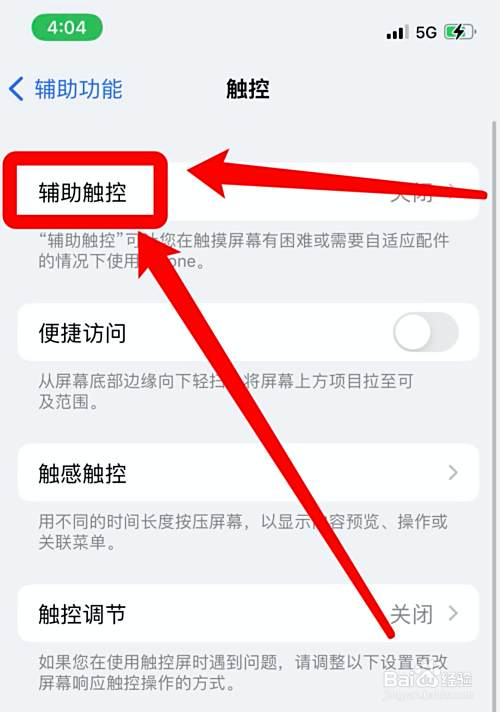Screen dimensions: 500x712
Task: Expand 触感触控 via its chevron
Action: click(x=453, y=473)
